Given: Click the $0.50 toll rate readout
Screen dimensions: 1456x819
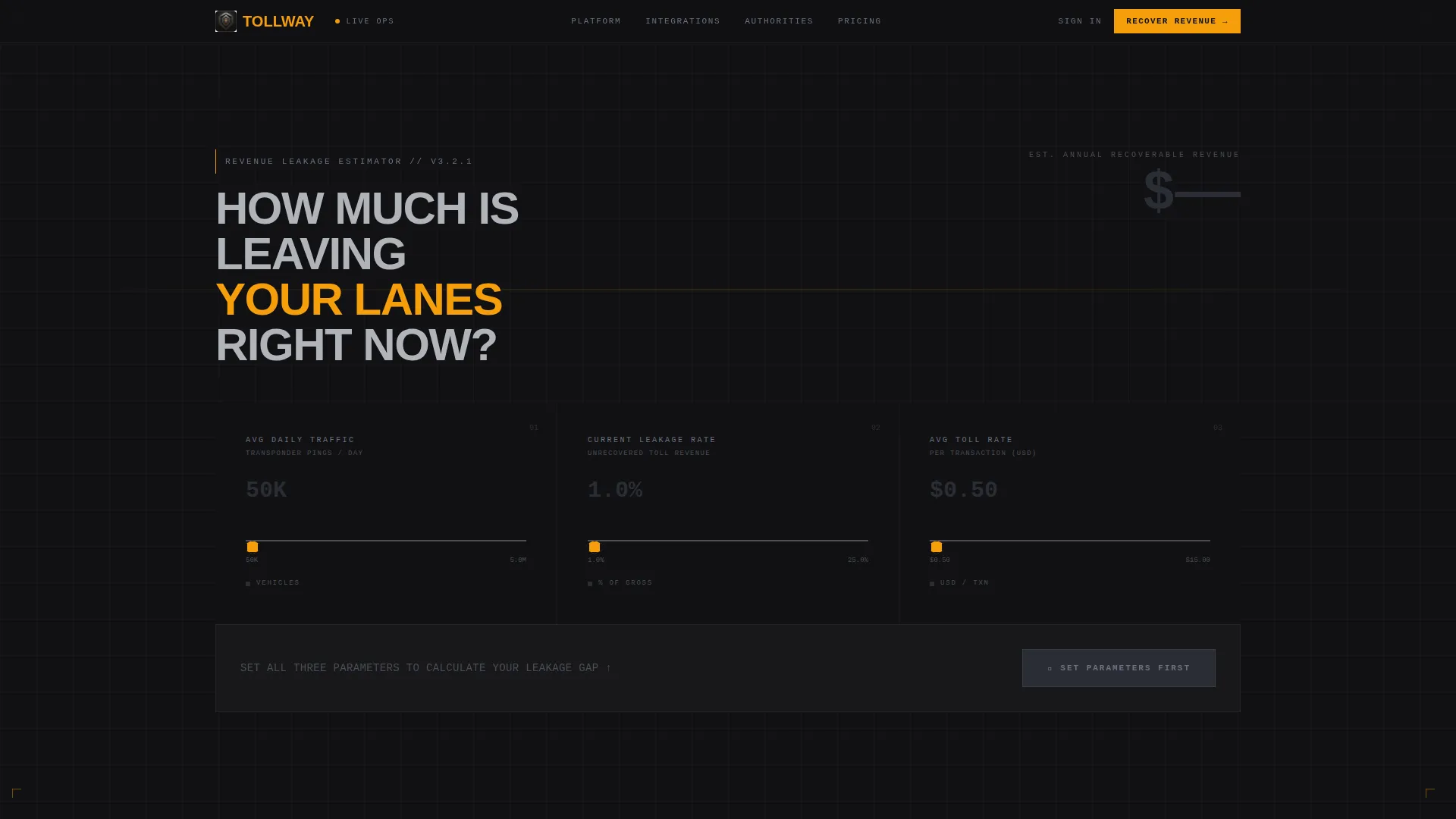Looking at the screenshot, I should 964,491.
